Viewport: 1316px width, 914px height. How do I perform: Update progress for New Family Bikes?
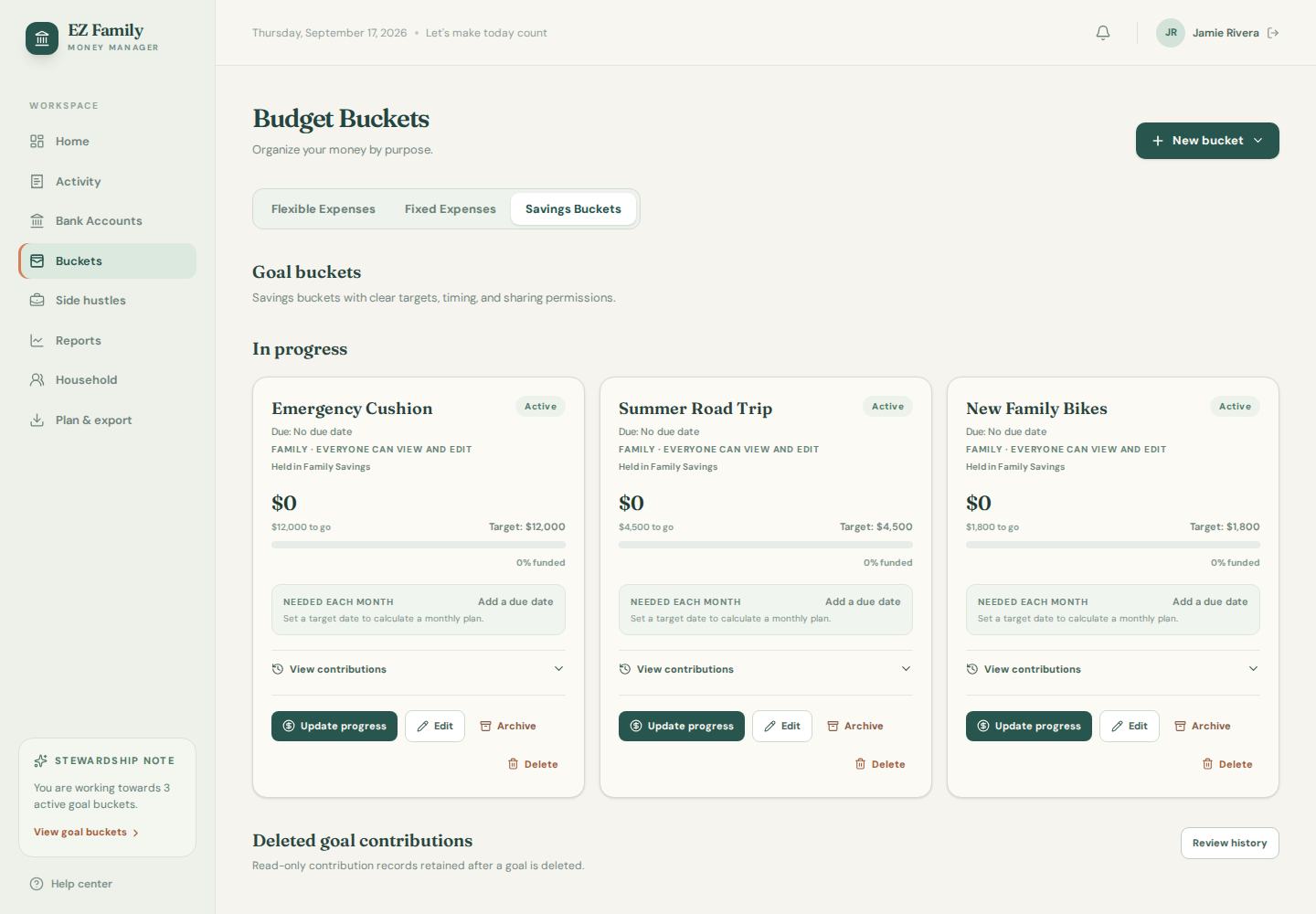1029,726
